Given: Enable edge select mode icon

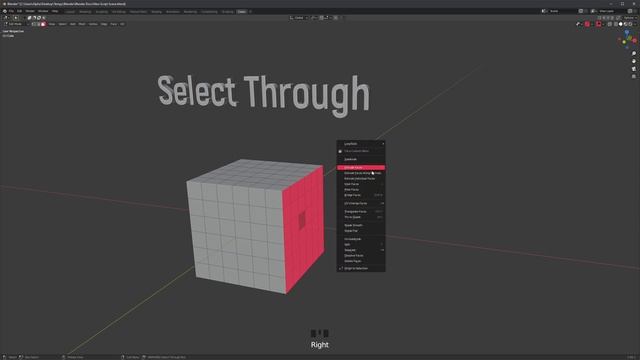Looking at the screenshot, I should tap(38, 24).
